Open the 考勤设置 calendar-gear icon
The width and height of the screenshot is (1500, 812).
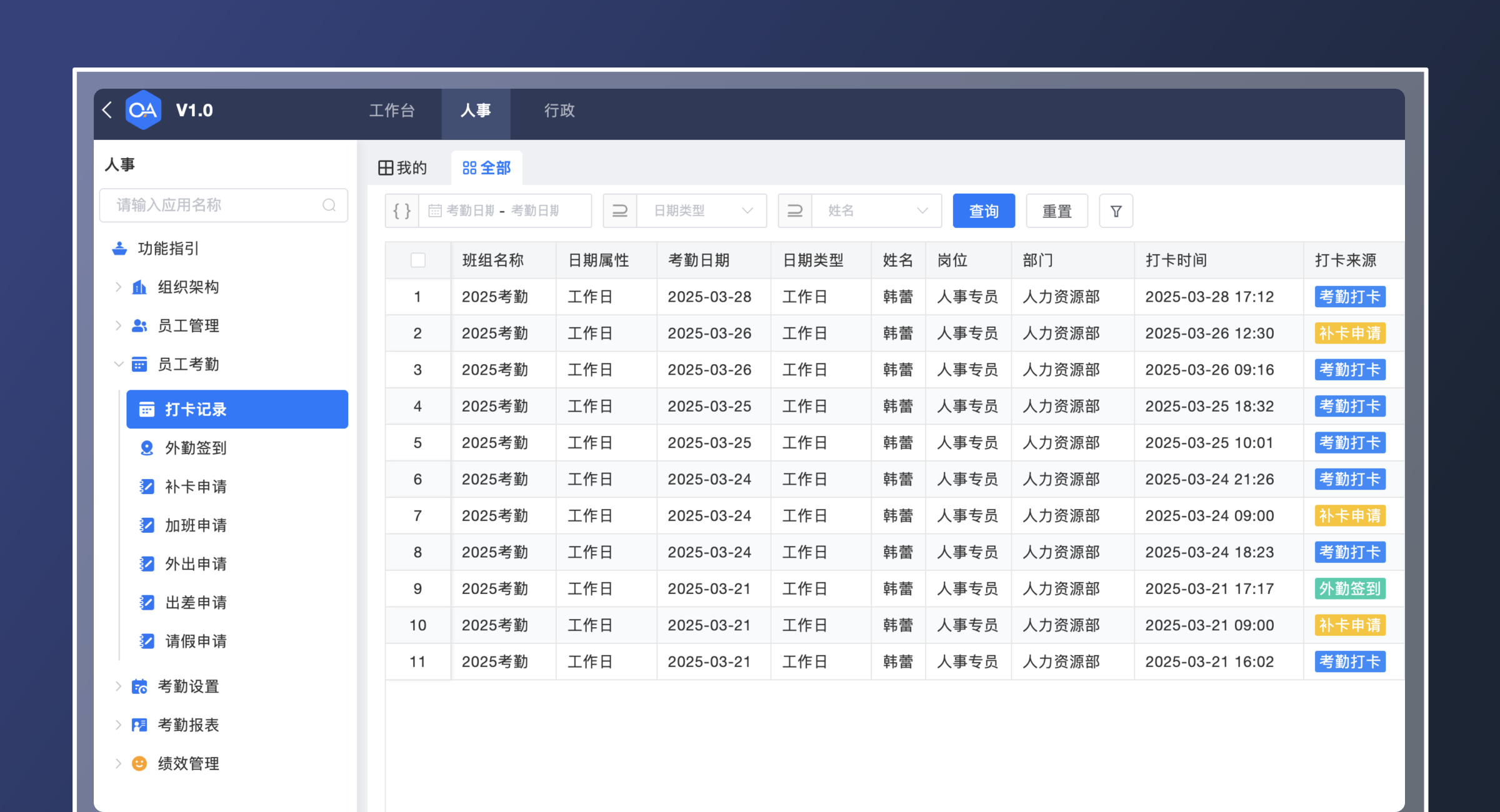tap(139, 686)
